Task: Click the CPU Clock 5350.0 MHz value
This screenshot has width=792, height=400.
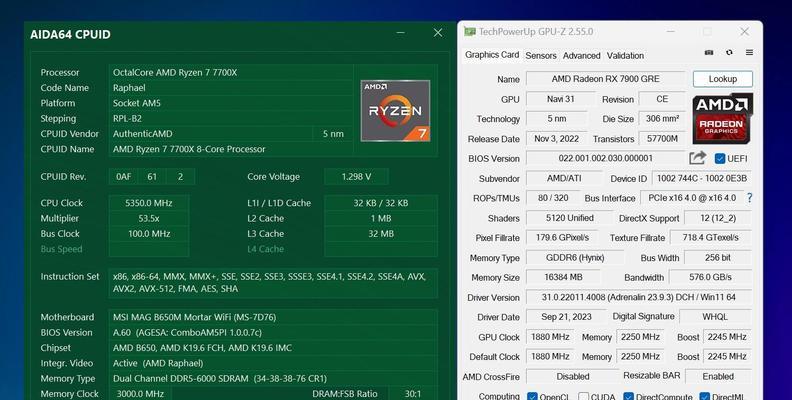Action: (149, 203)
